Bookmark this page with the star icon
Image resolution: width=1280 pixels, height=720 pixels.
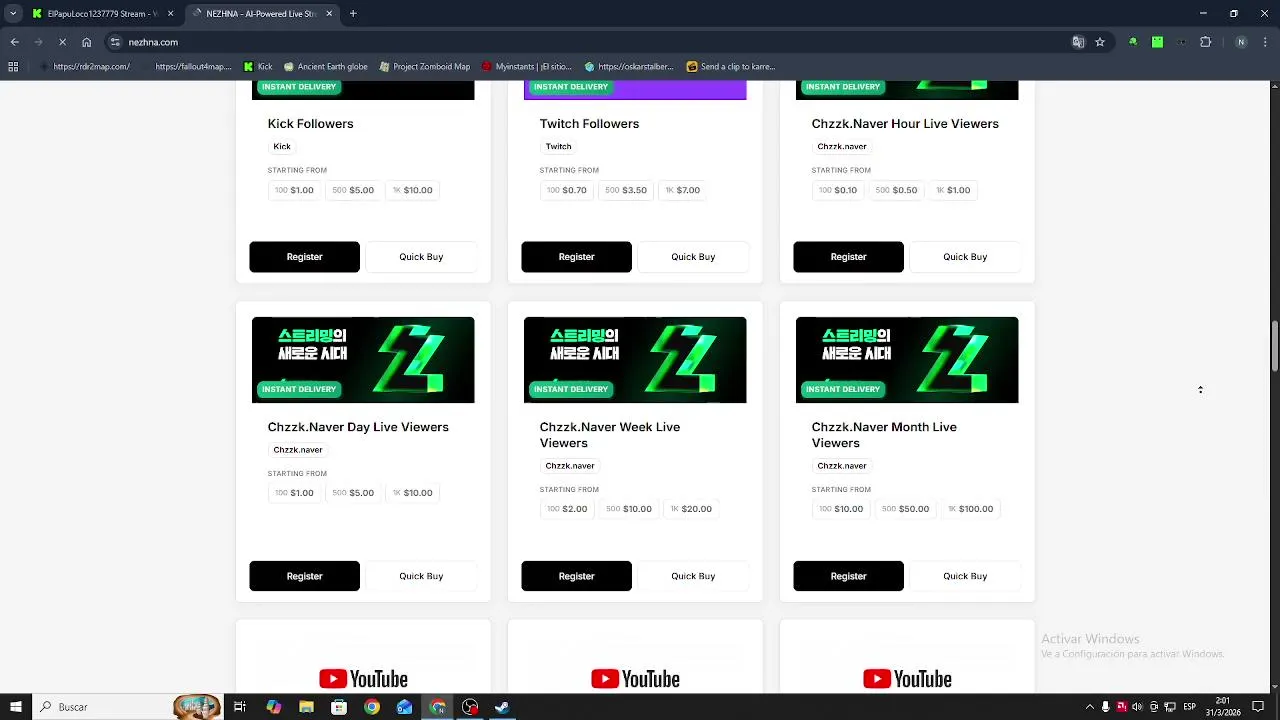click(1100, 42)
